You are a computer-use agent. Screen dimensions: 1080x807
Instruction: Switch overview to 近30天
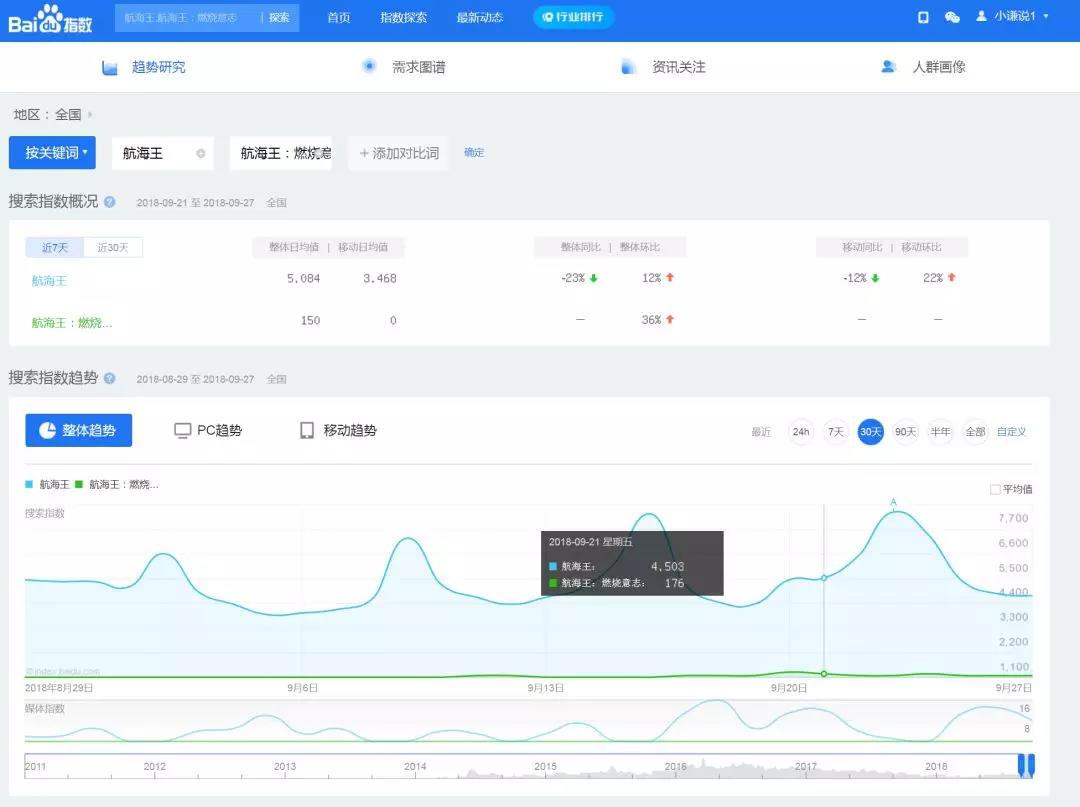tap(113, 247)
